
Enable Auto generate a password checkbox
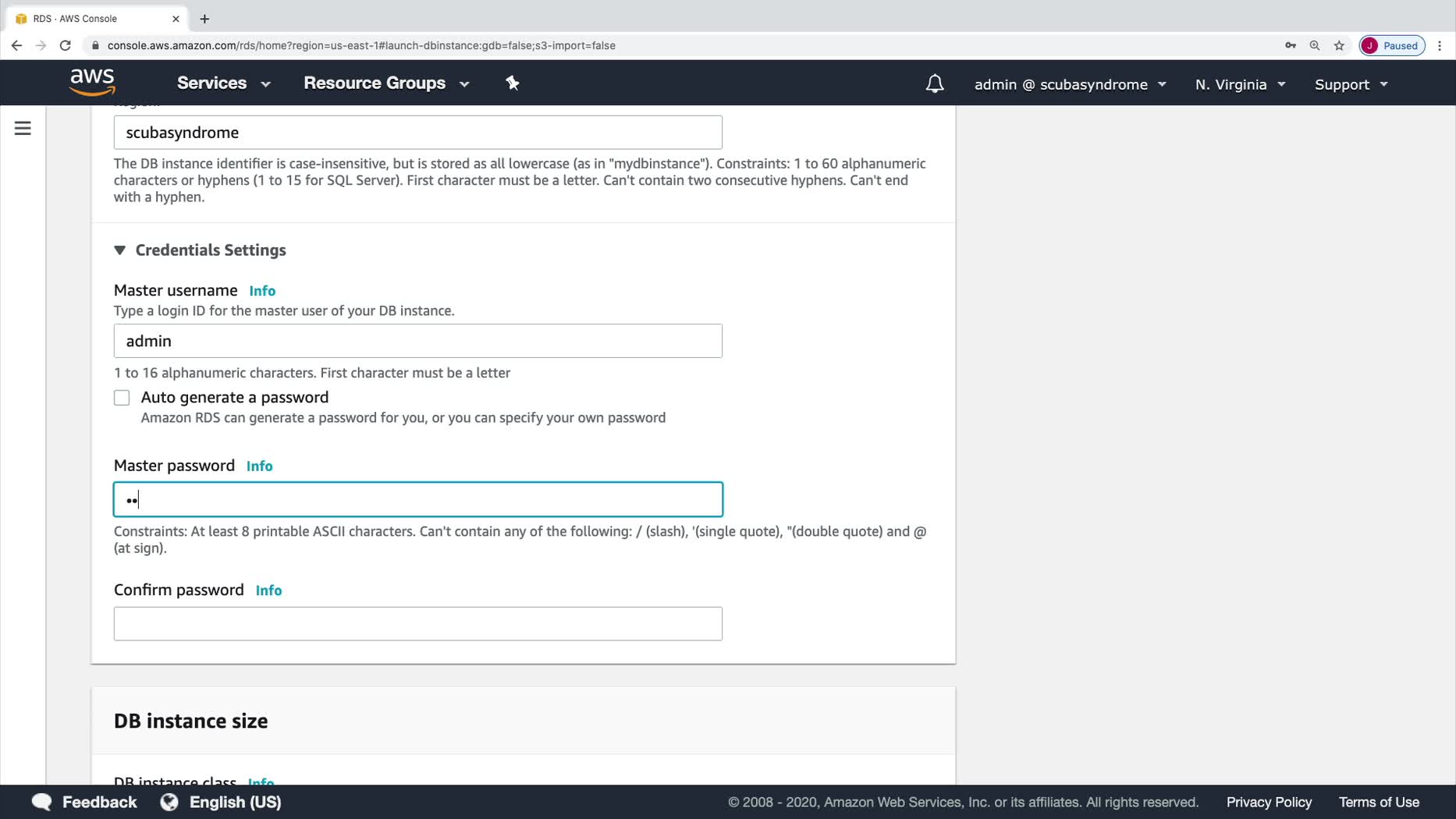[122, 398]
